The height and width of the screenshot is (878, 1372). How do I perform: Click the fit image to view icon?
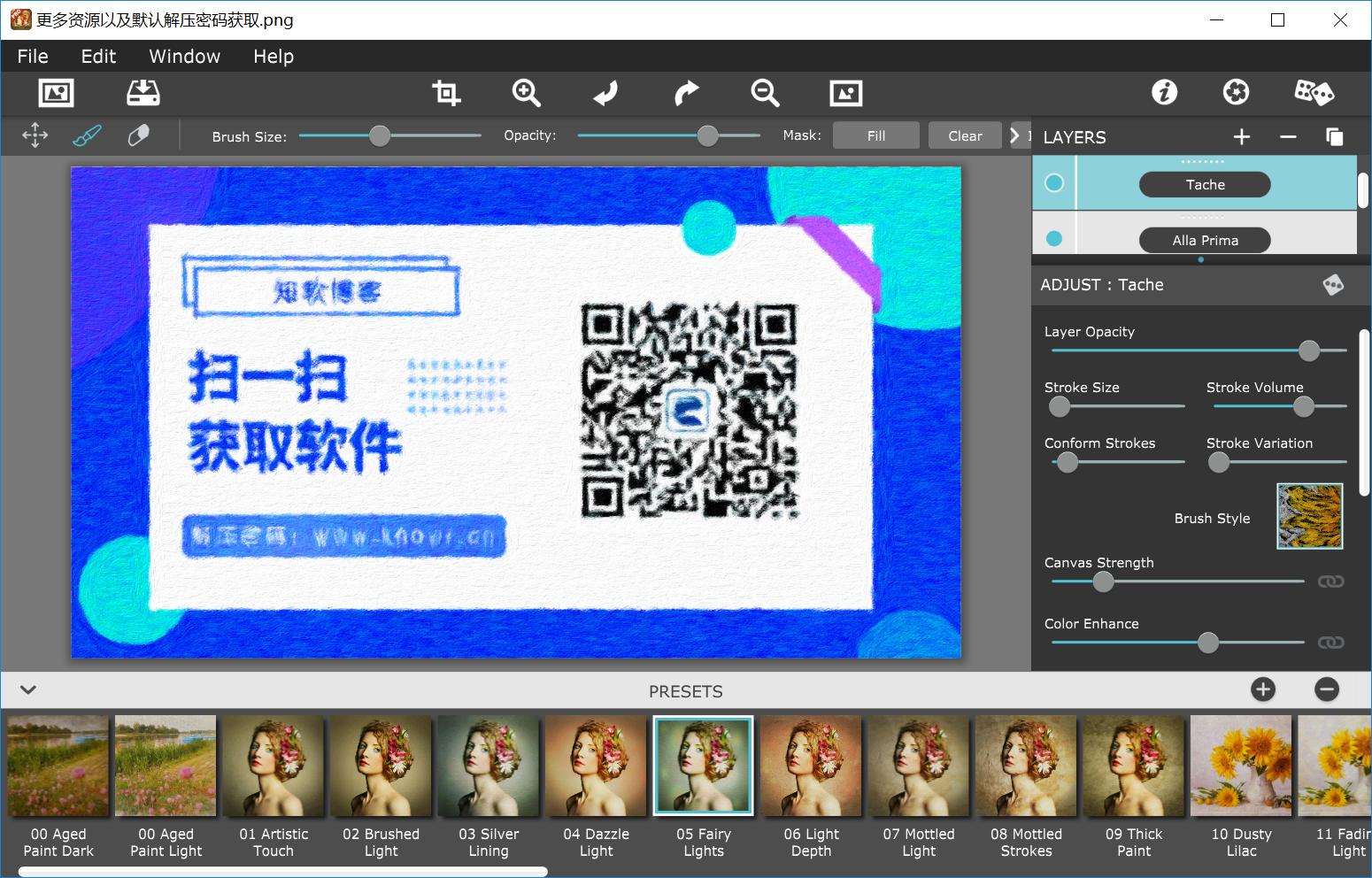(845, 93)
